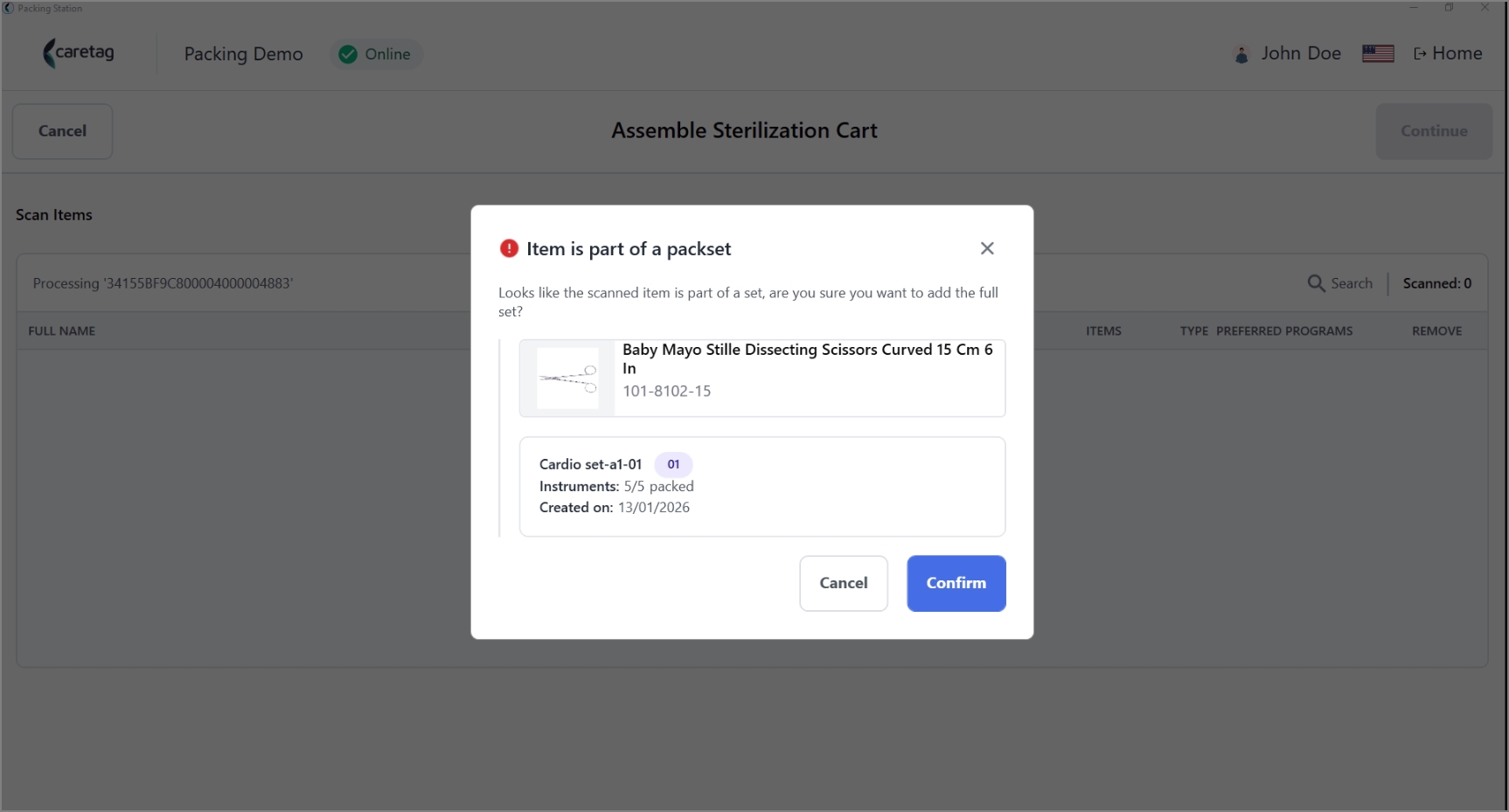Click the Home exit arrow icon

[x=1420, y=54]
